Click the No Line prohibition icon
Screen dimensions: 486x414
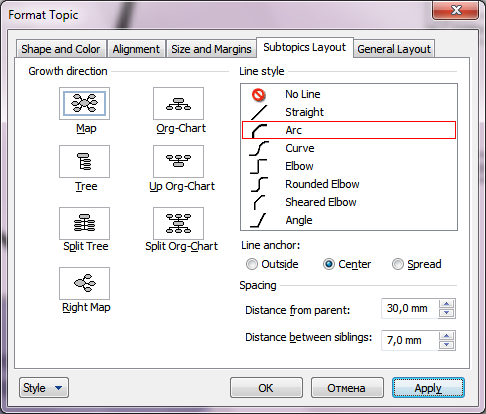tap(259, 95)
